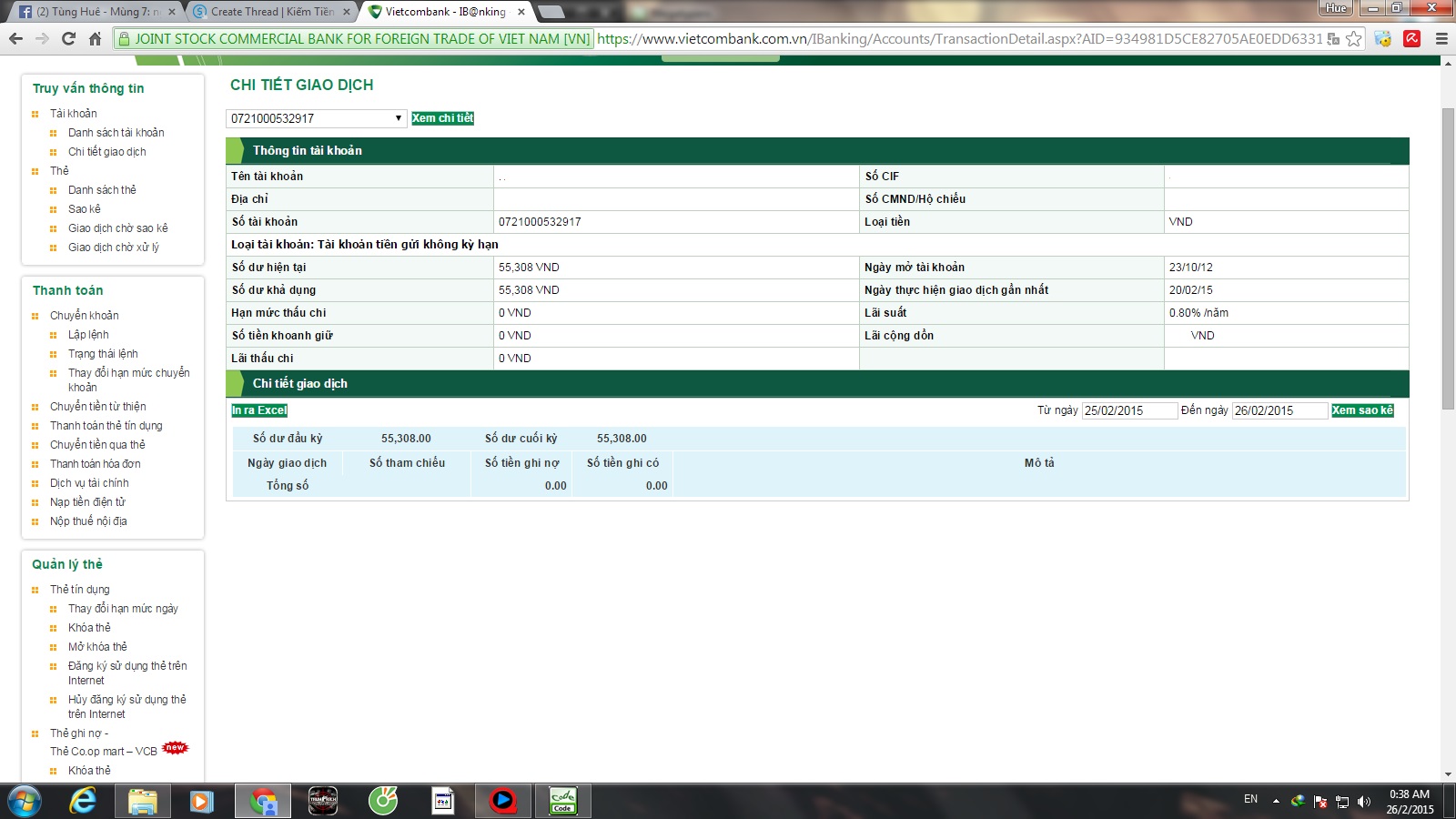1456x819 pixels.
Task: Click the Từ ngày date field
Action: click(x=1129, y=410)
